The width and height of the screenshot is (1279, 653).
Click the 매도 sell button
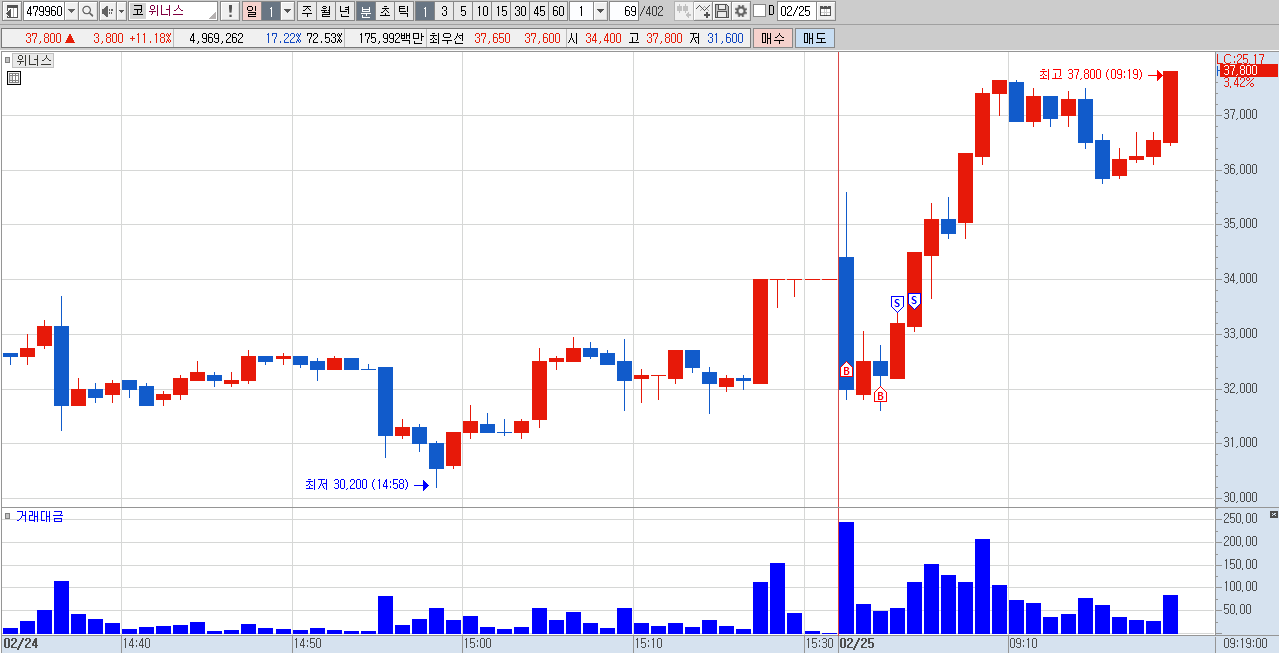[x=815, y=38]
